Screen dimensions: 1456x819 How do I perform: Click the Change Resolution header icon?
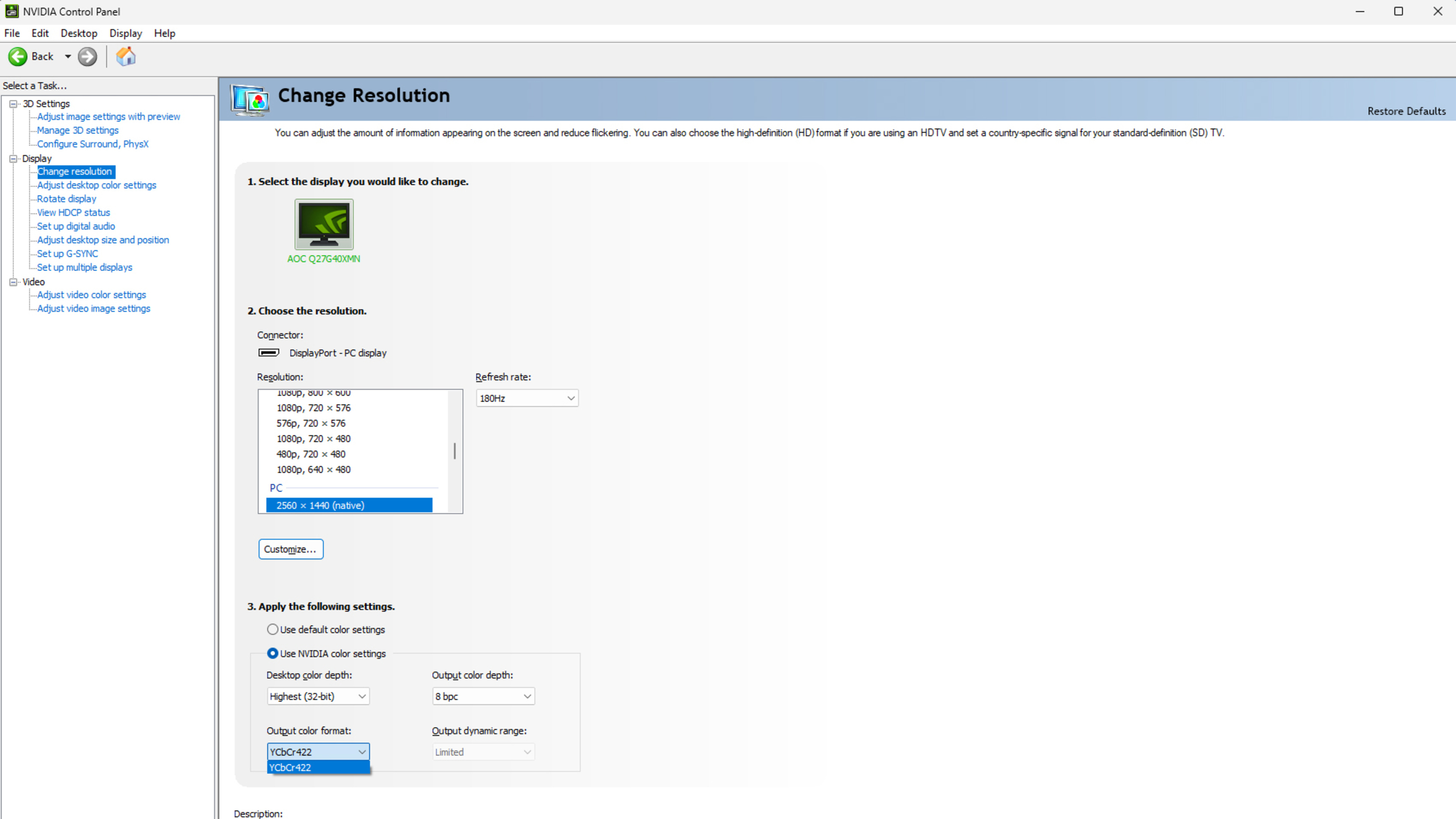(x=249, y=100)
